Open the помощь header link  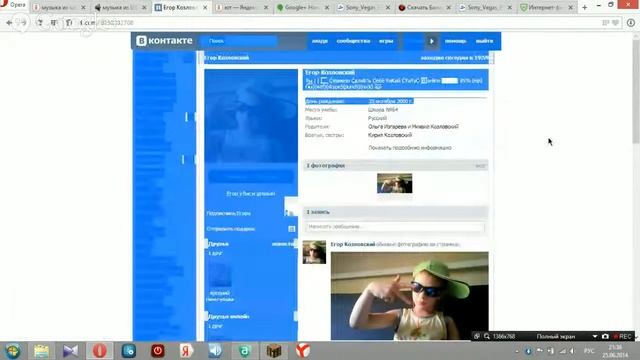pyautogui.click(x=456, y=41)
